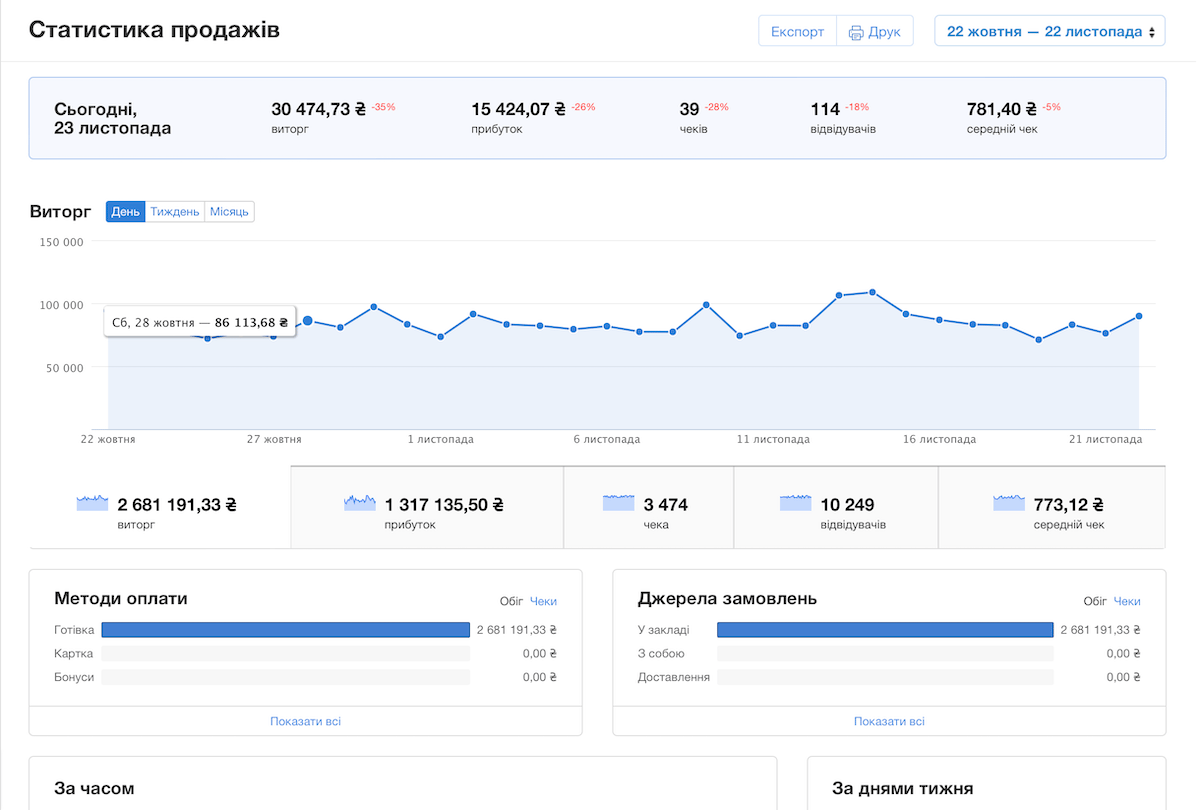Click the У закладі order source bar
This screenshot has height=810, width=1200.
click(x=885, y=630)
